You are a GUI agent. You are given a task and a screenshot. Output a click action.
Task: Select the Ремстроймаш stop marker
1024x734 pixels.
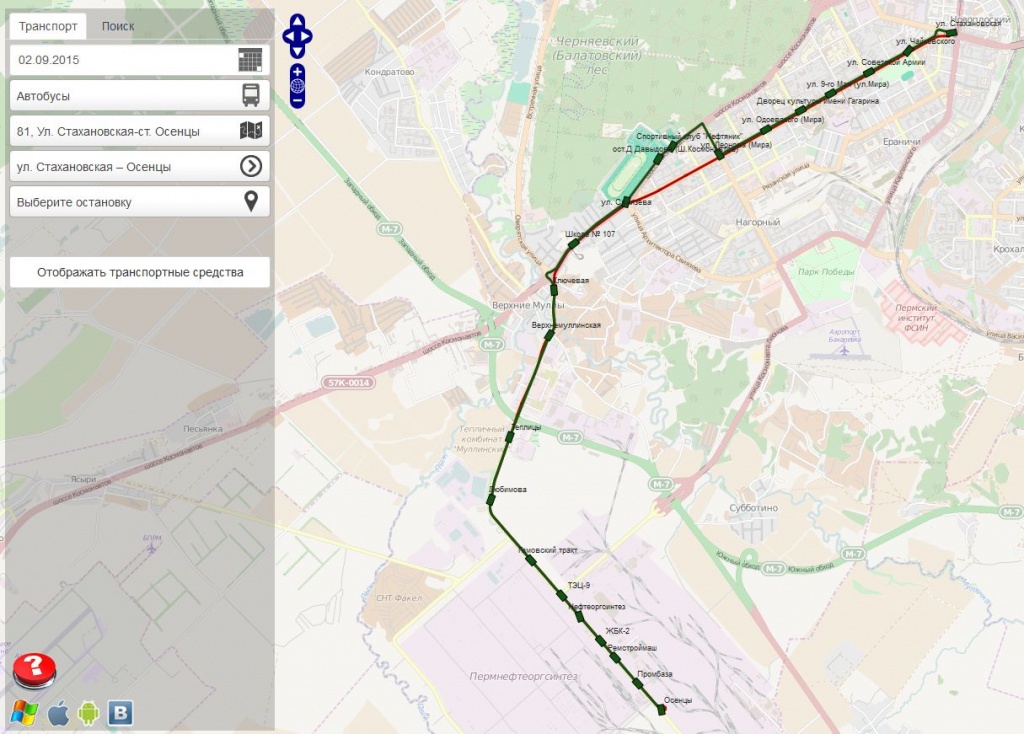coord(615,658)
